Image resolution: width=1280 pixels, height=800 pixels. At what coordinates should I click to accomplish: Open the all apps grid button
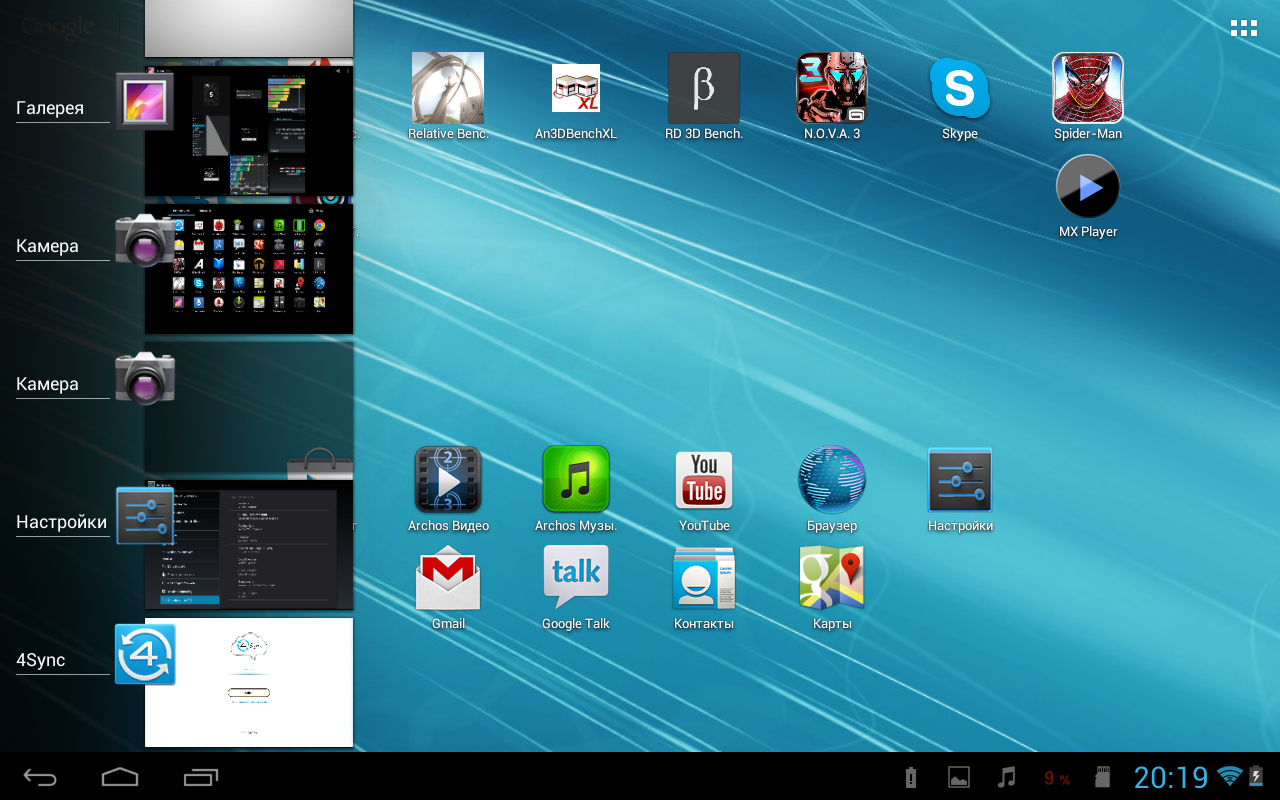coord(1244,28)
